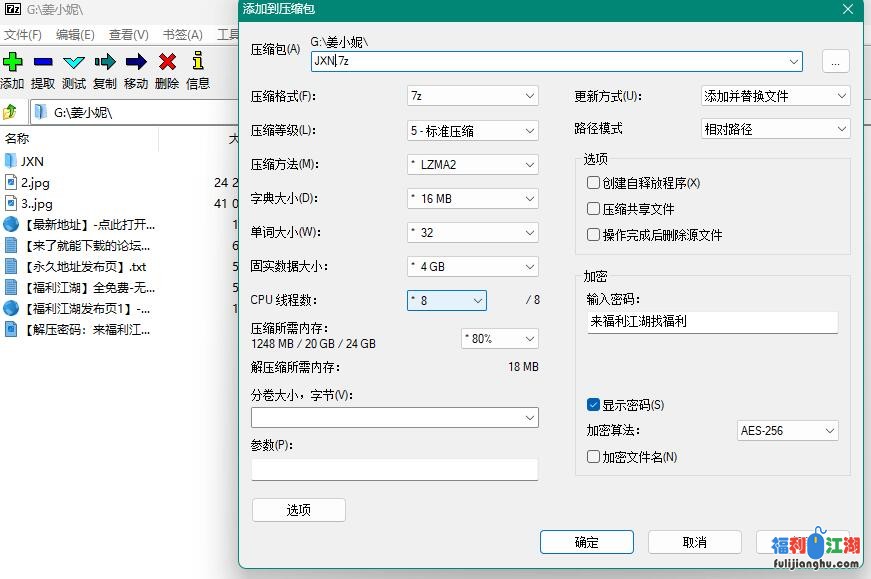The height and width of the screenshot is (579, 871).
Task: Click the password input field
Action: (x=712, y=322)
